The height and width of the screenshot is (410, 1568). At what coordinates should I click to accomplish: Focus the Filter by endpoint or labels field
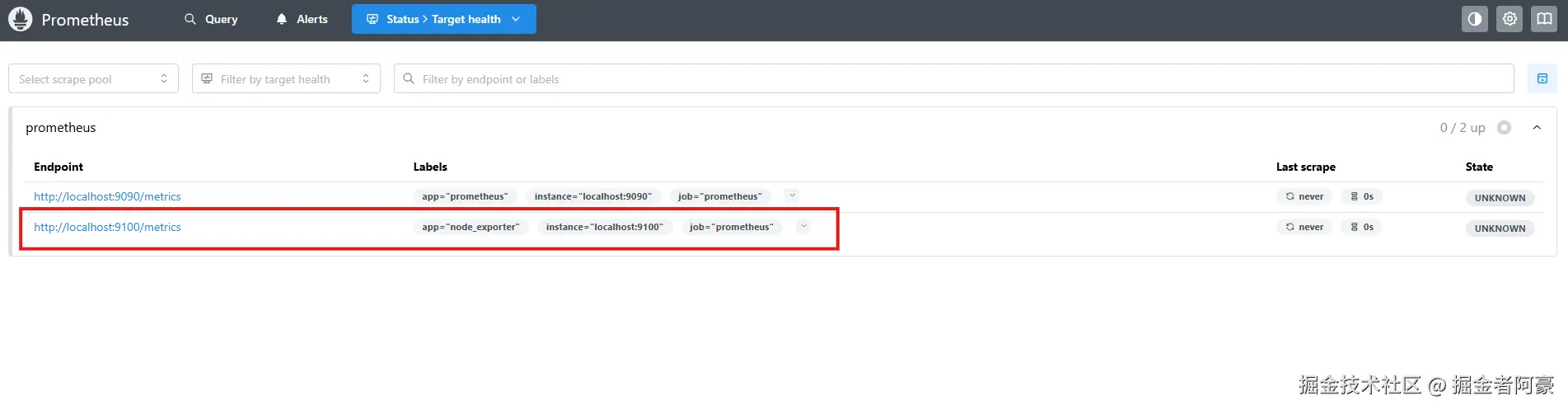click(x=953, y=78)
